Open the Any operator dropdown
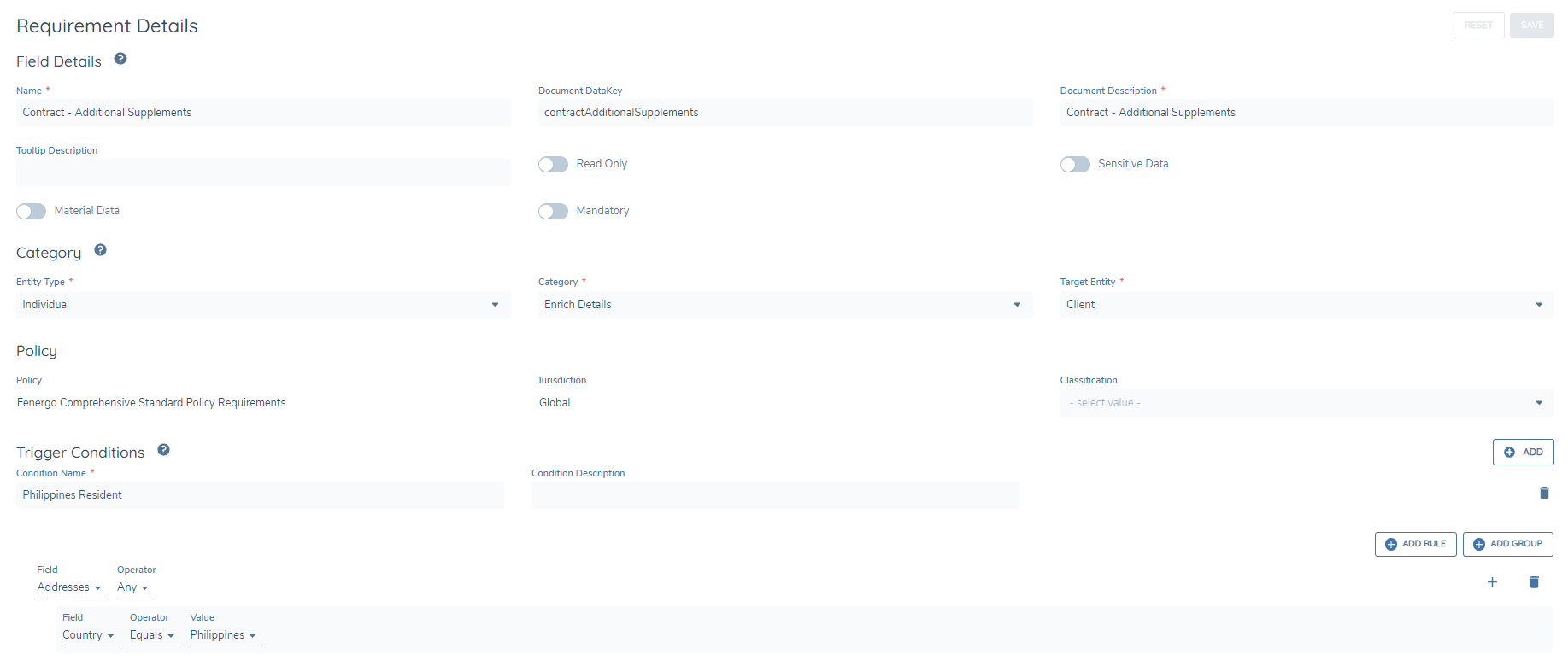The height and width of the screenshot is (672, 1568). 133,587
